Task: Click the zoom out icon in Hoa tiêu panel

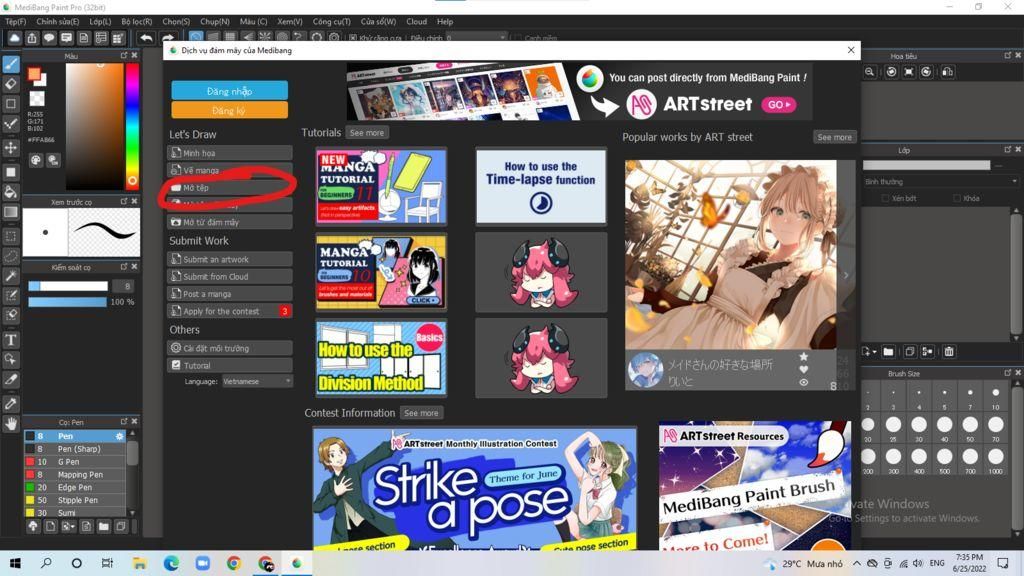Action: 870,72
